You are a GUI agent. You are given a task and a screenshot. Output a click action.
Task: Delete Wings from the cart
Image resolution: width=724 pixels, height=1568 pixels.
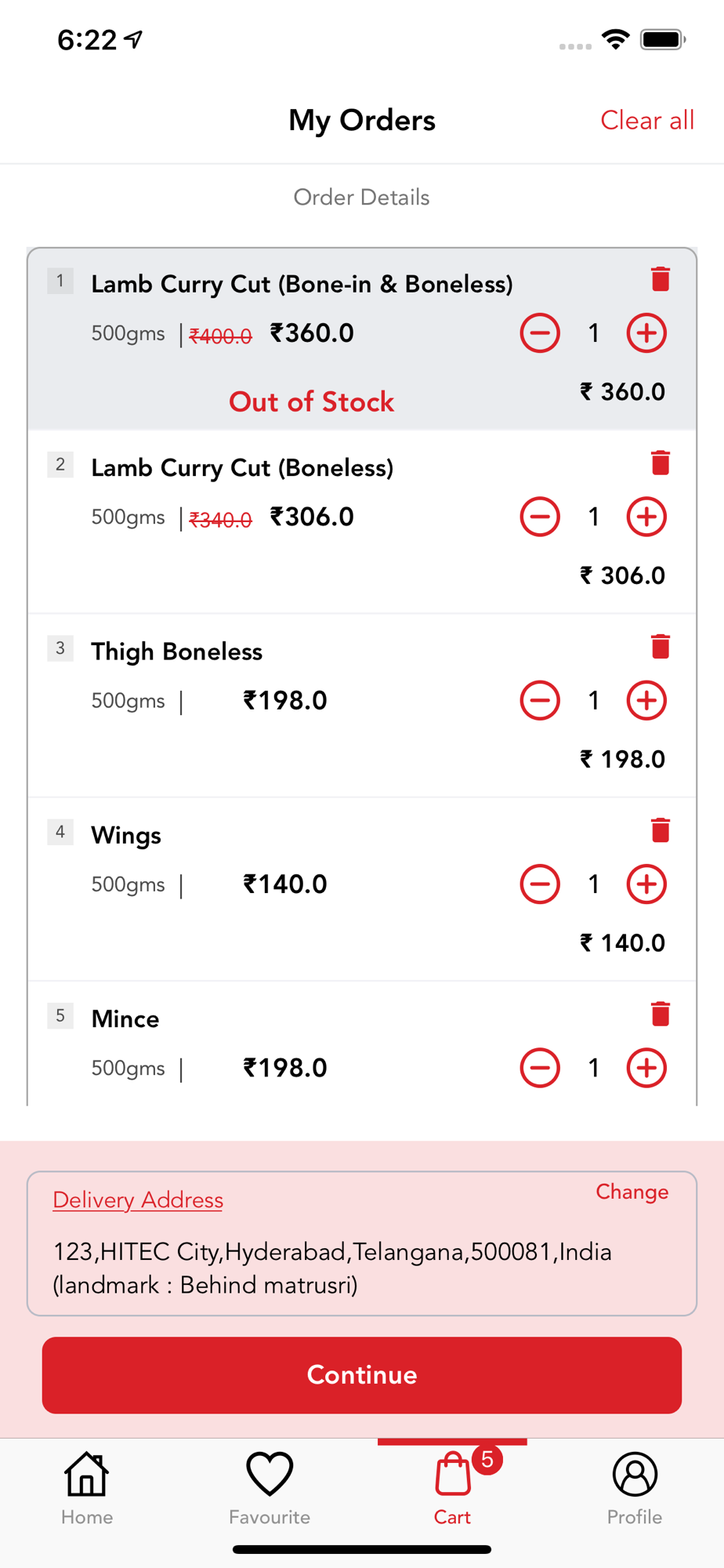point(660,829)
